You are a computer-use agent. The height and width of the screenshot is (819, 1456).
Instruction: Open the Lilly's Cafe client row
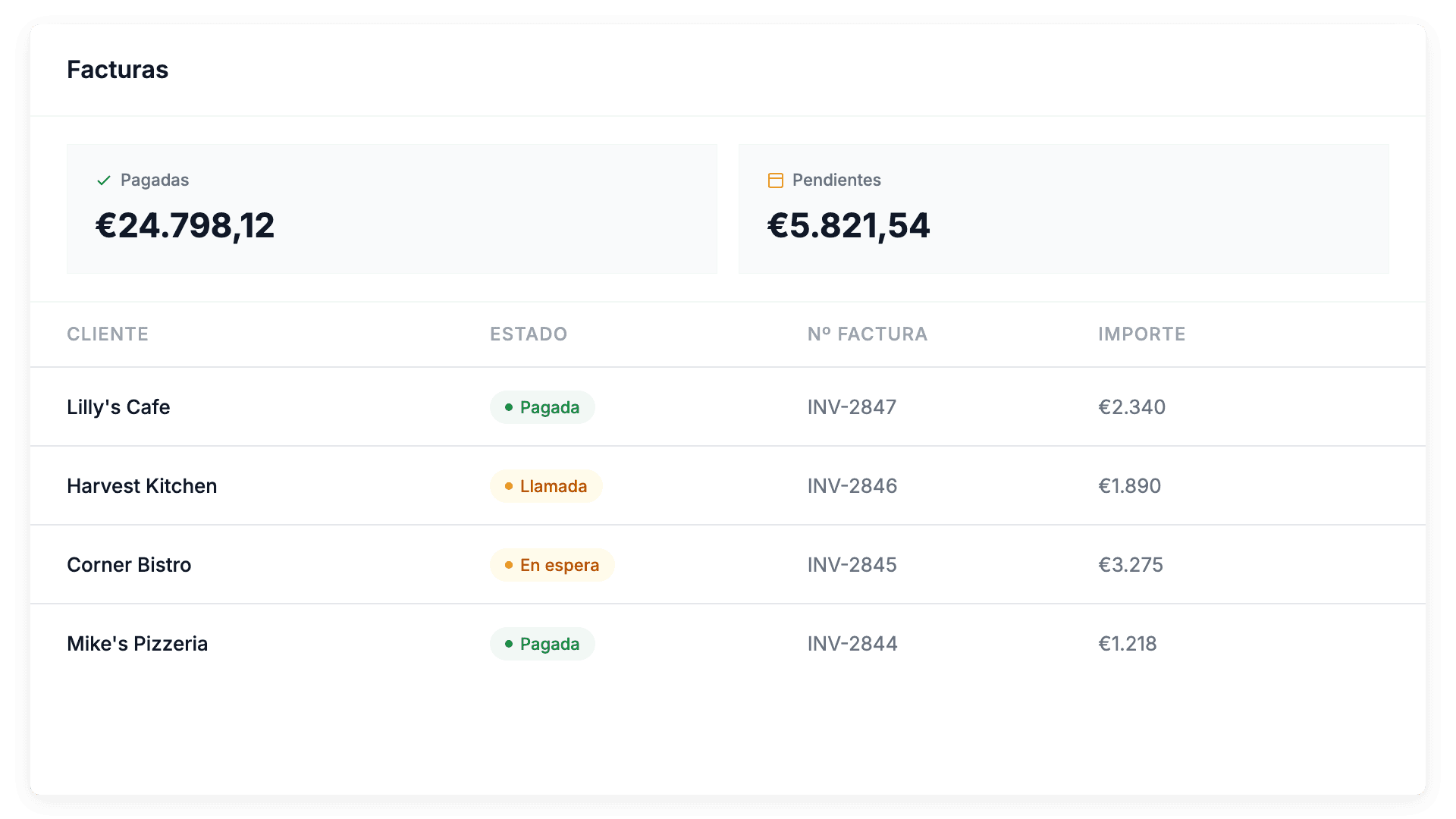[x=118, y=407]
